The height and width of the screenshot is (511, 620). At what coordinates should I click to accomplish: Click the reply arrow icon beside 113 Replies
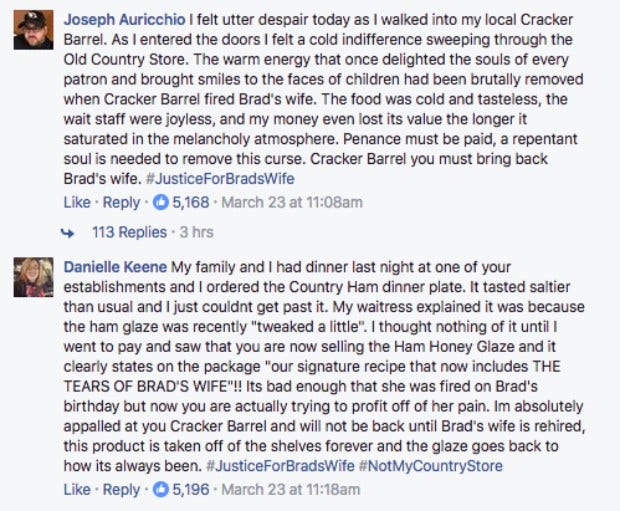[68, 233]
